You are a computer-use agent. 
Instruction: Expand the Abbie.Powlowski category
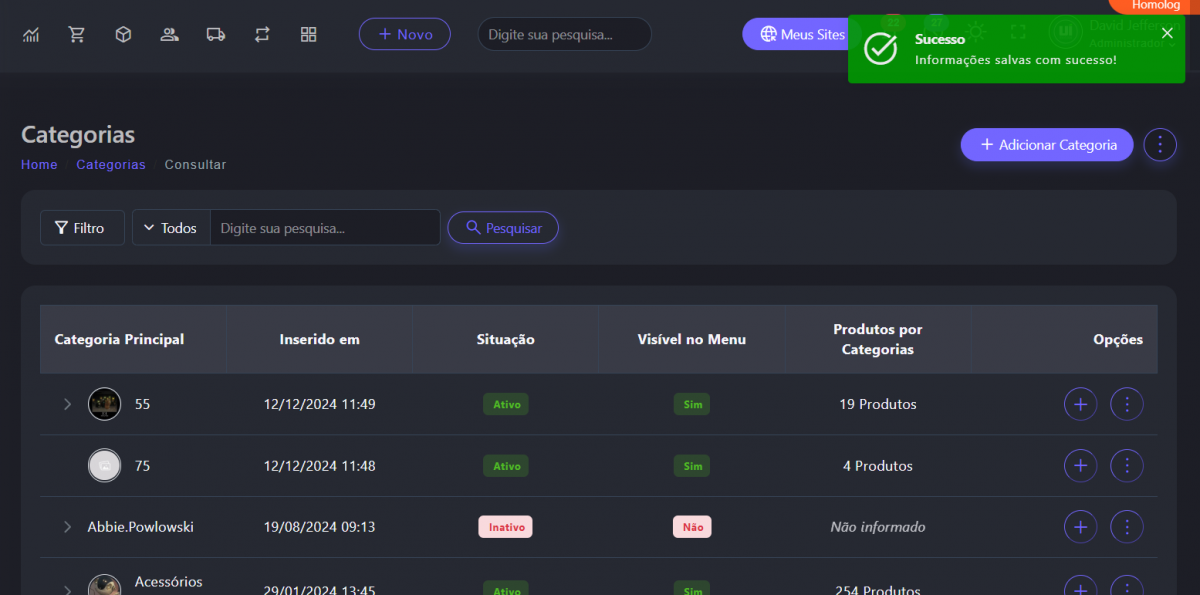tap(67, 527)
